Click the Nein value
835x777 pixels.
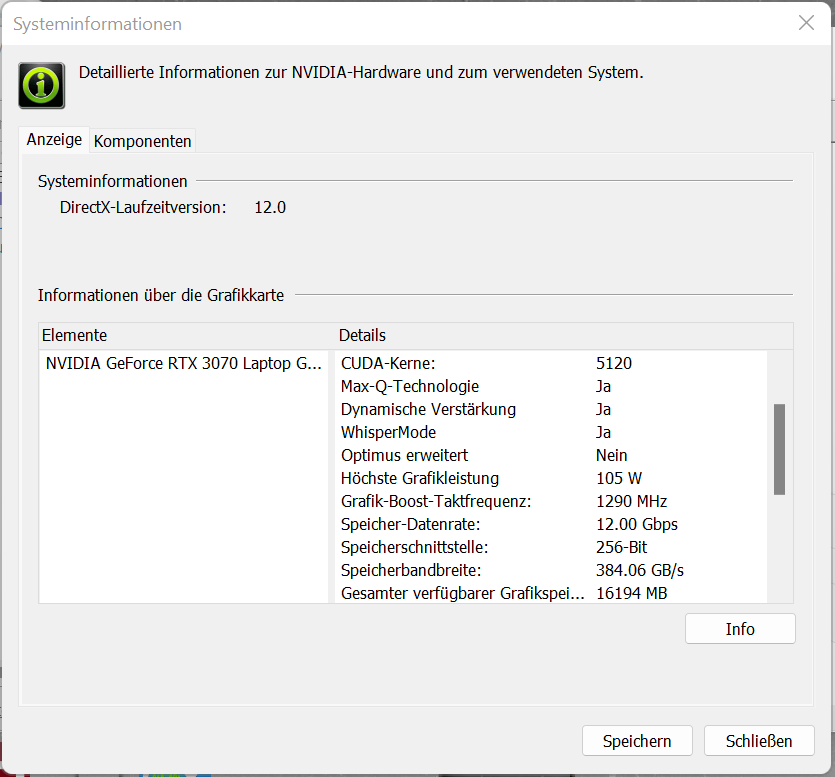(x=611, y=455)
